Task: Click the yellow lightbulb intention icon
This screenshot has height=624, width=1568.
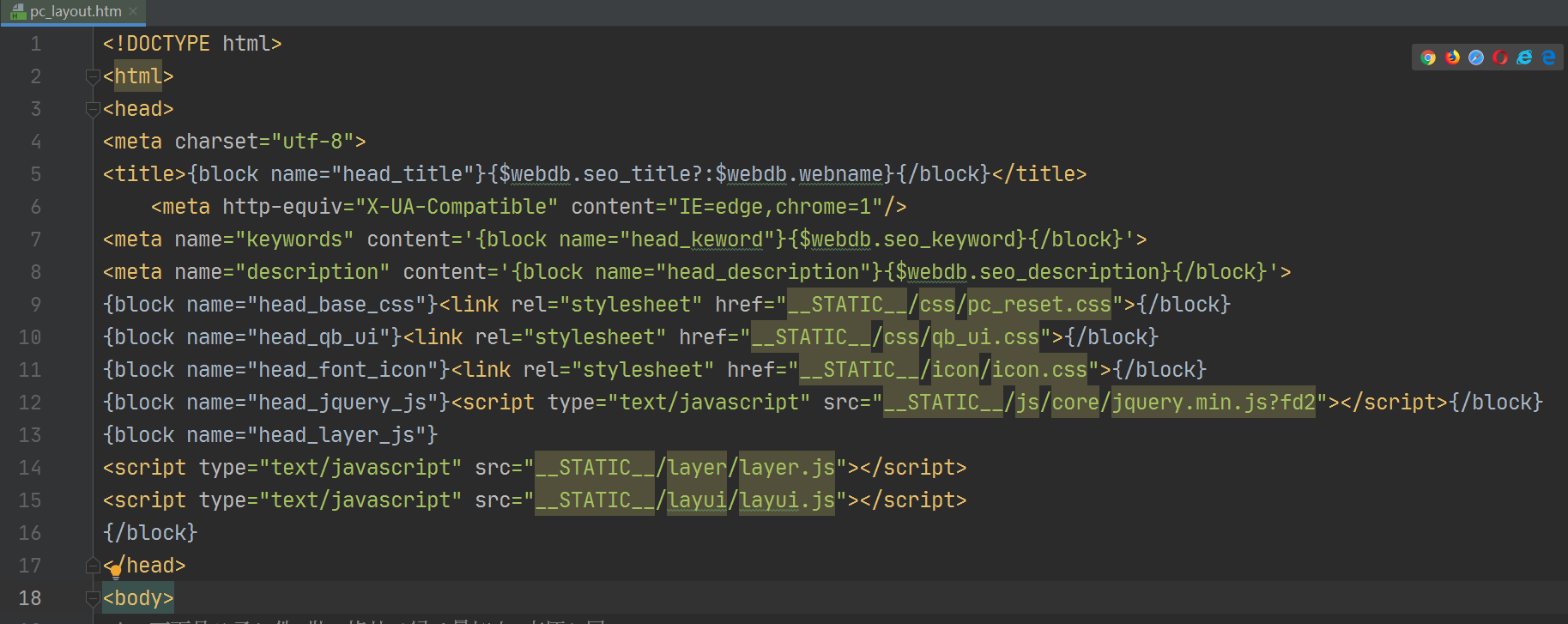Action: coord(116,572)
